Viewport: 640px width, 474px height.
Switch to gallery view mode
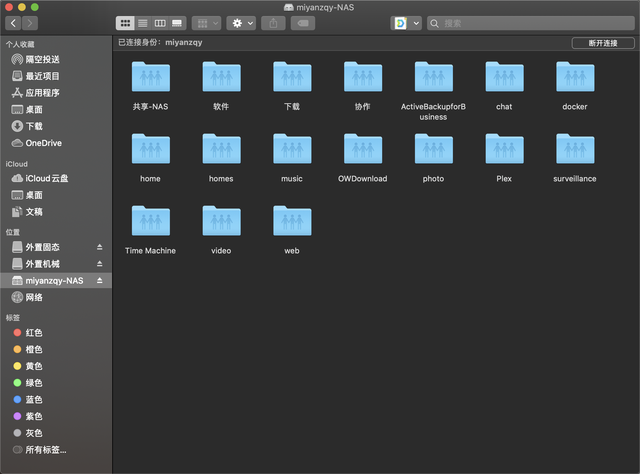(177, 23)
